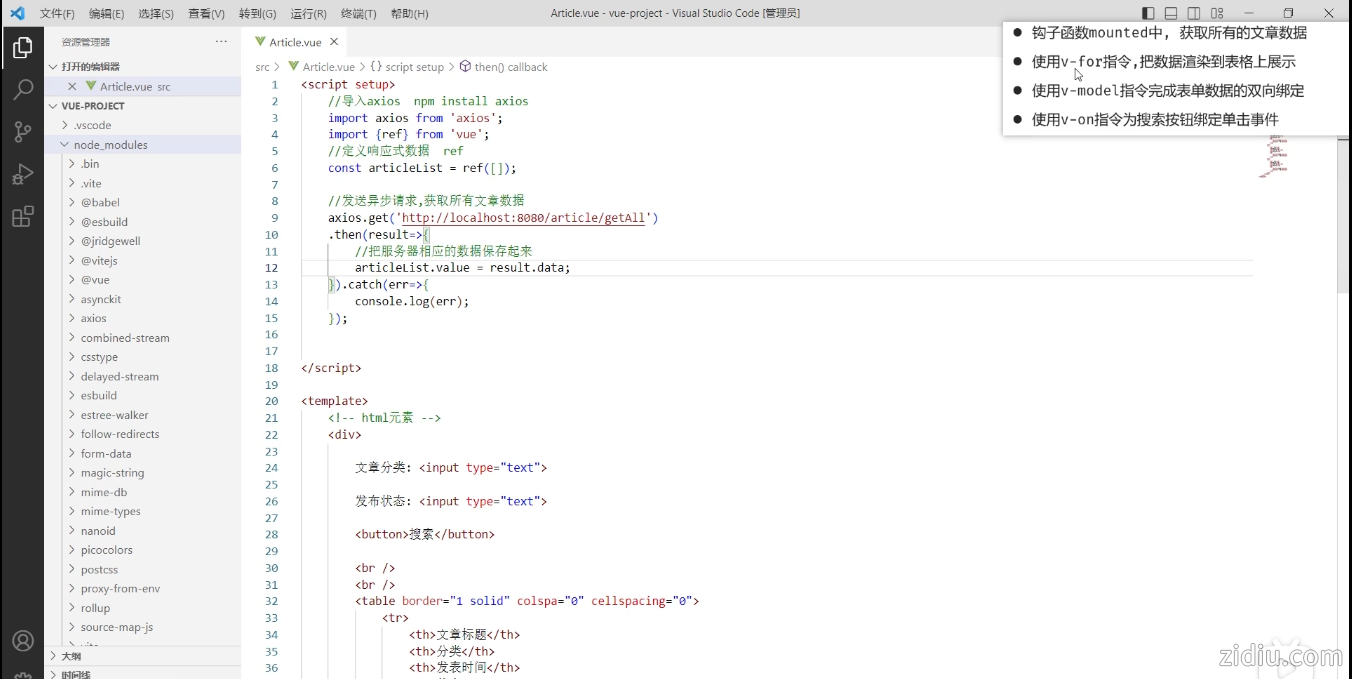
Task: Customize layout icon in title bar
Action: 1217,13
